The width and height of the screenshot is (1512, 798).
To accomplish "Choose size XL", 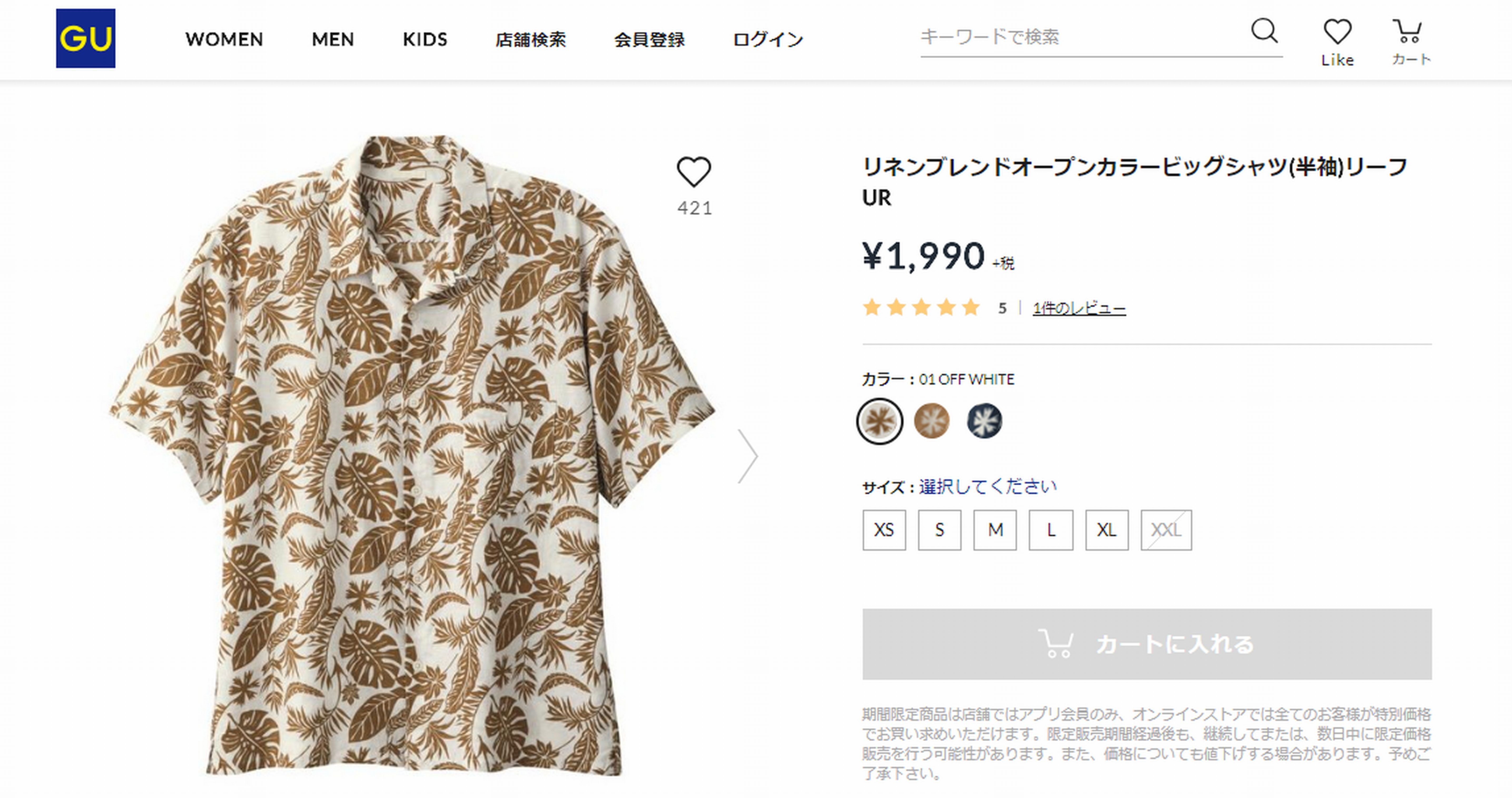I will (1106, 530).
